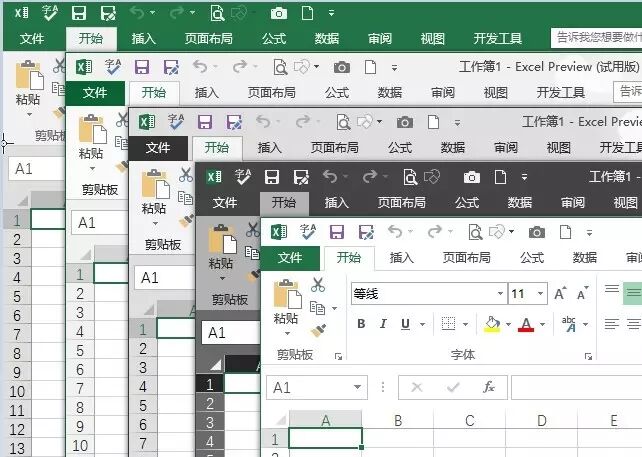The image size is (642, 457).
Task: Open 文件 tab in second white window
Action: pos(95,93)
